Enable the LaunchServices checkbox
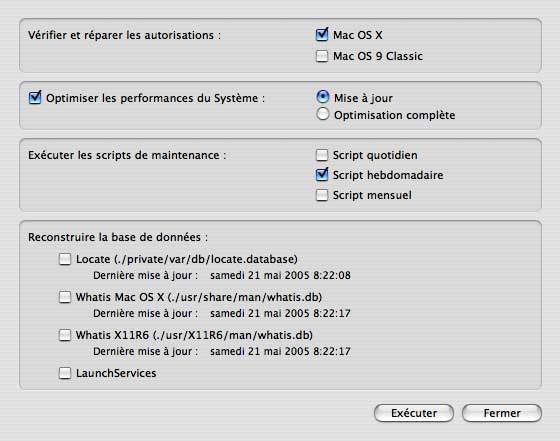The width and height of the screenshot is (560, 441). [65, 373]
